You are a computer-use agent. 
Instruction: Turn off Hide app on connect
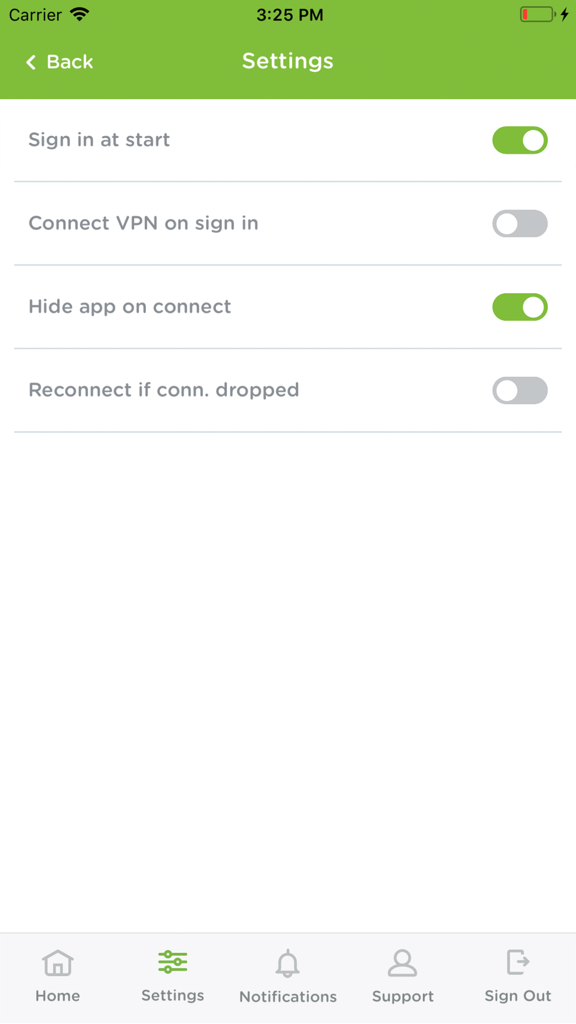pos(520,307)
